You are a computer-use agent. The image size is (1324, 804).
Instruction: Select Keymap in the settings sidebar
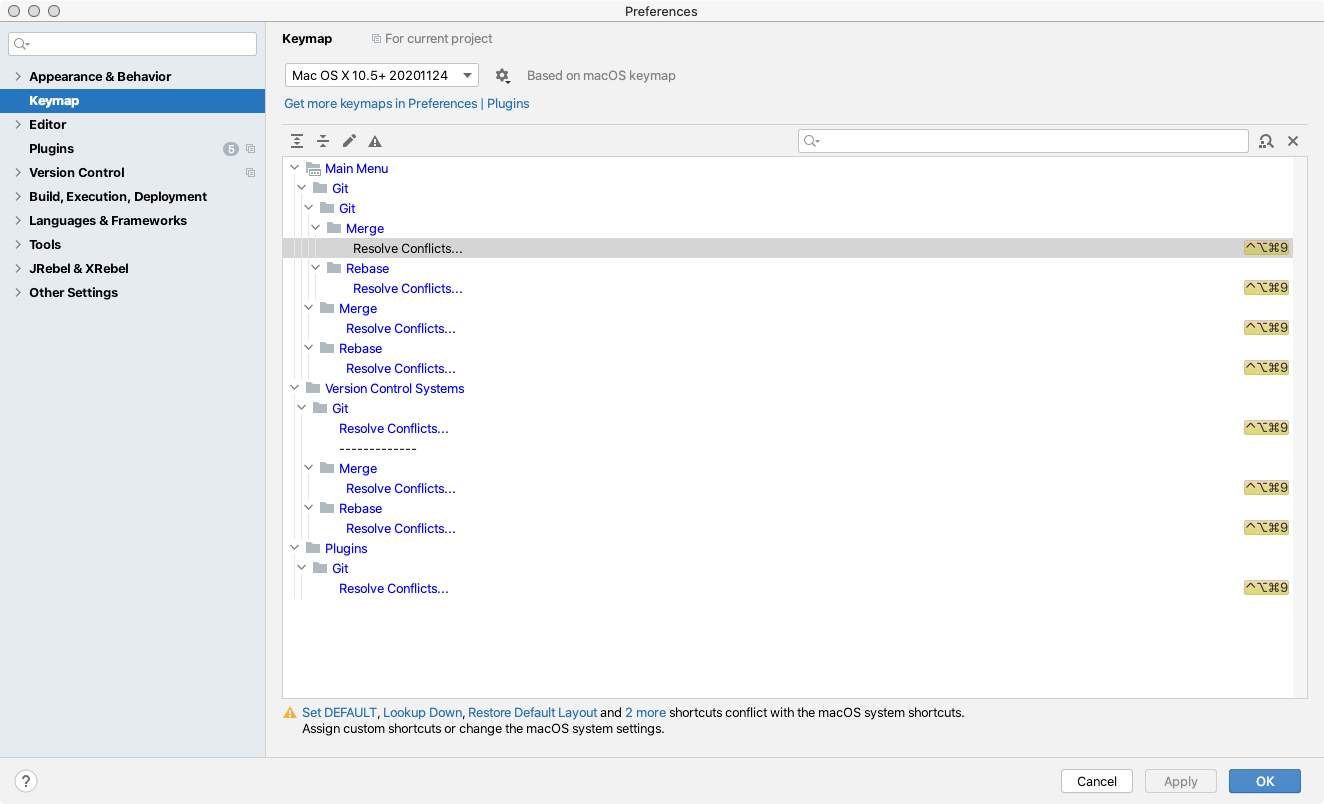pyautogui.click(x=132, y=101)
